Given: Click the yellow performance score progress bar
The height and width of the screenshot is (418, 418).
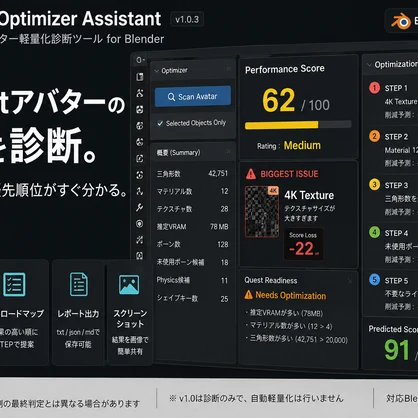Looking at the screenshot, I should coord(282,125).
